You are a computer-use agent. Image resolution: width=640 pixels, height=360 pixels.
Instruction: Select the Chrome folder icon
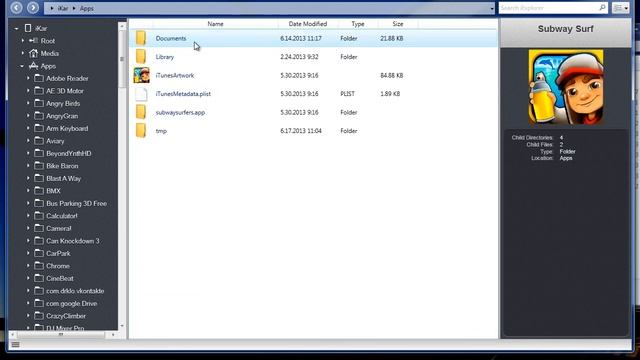39,266
